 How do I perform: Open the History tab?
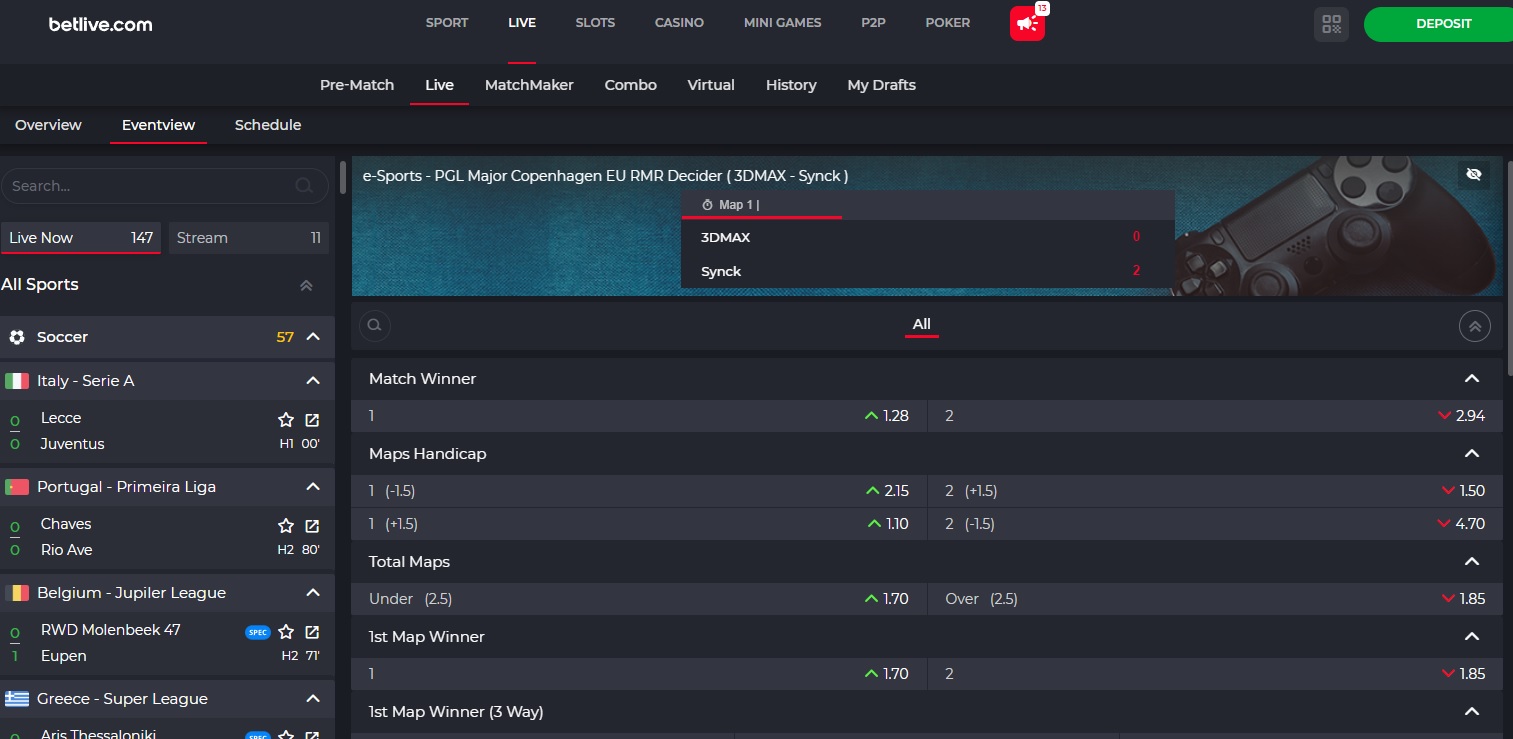791,85
